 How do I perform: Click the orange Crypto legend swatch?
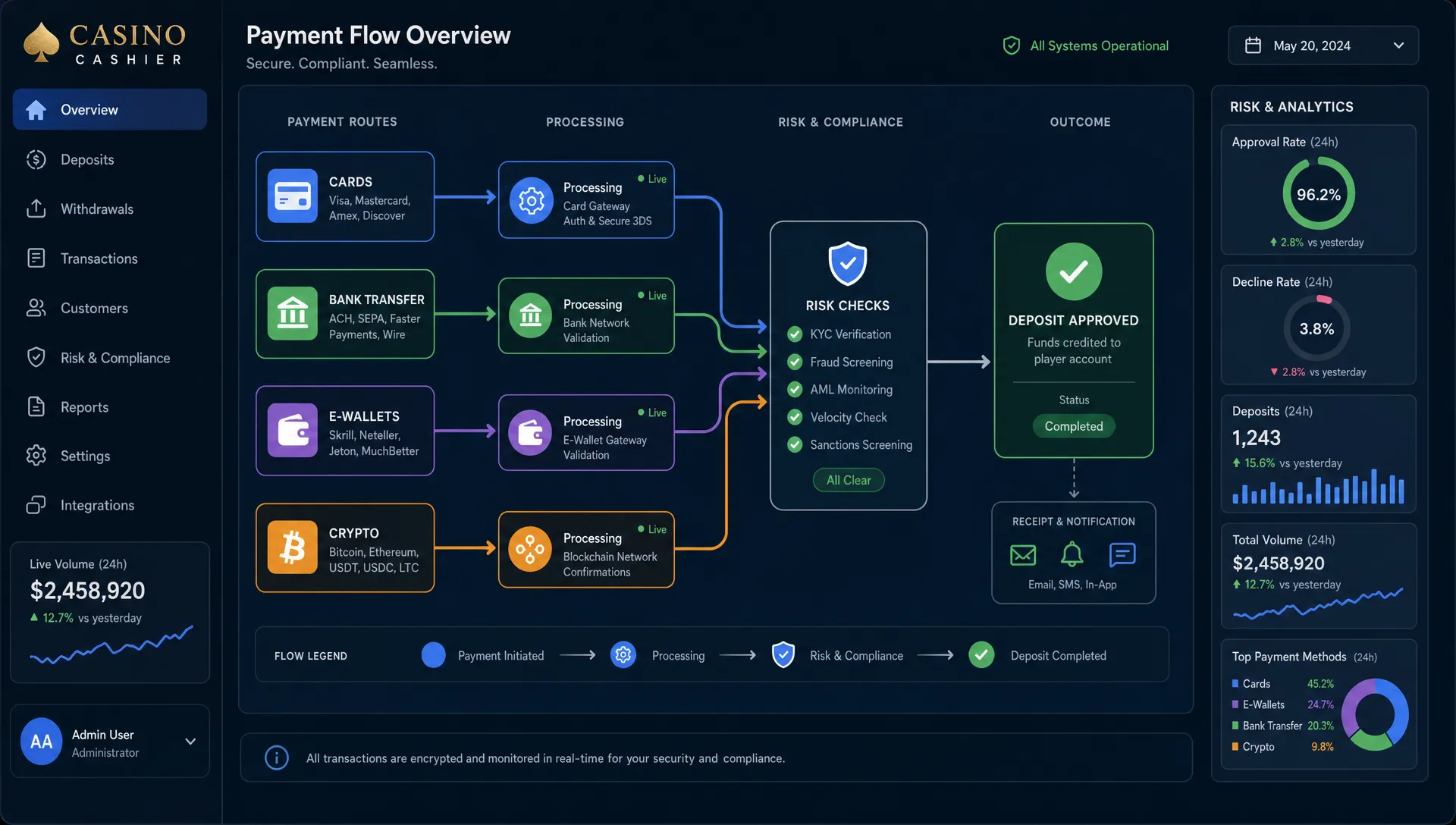[1235, 747]
